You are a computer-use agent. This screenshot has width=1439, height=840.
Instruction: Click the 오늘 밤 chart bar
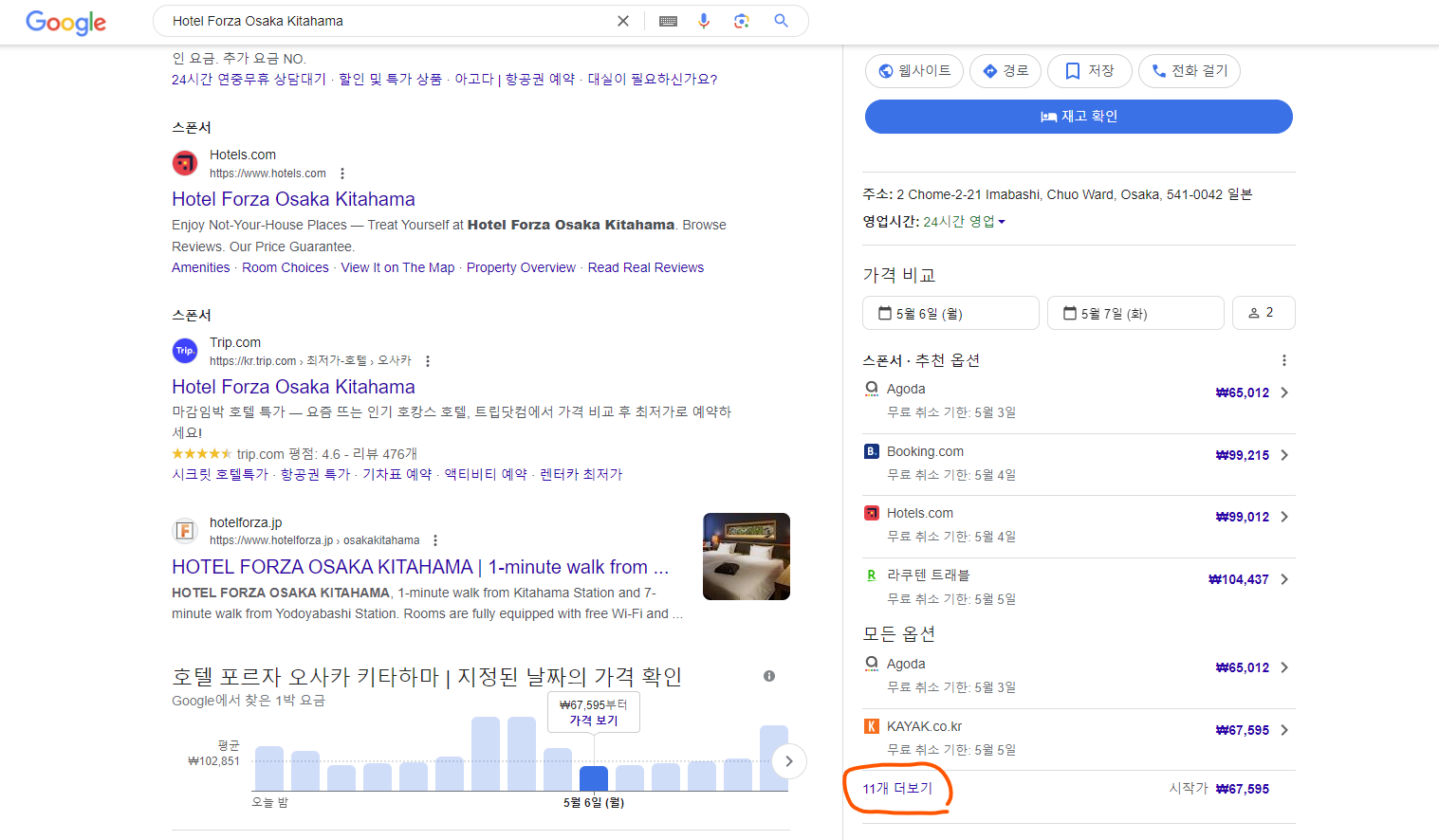[269, 769]
